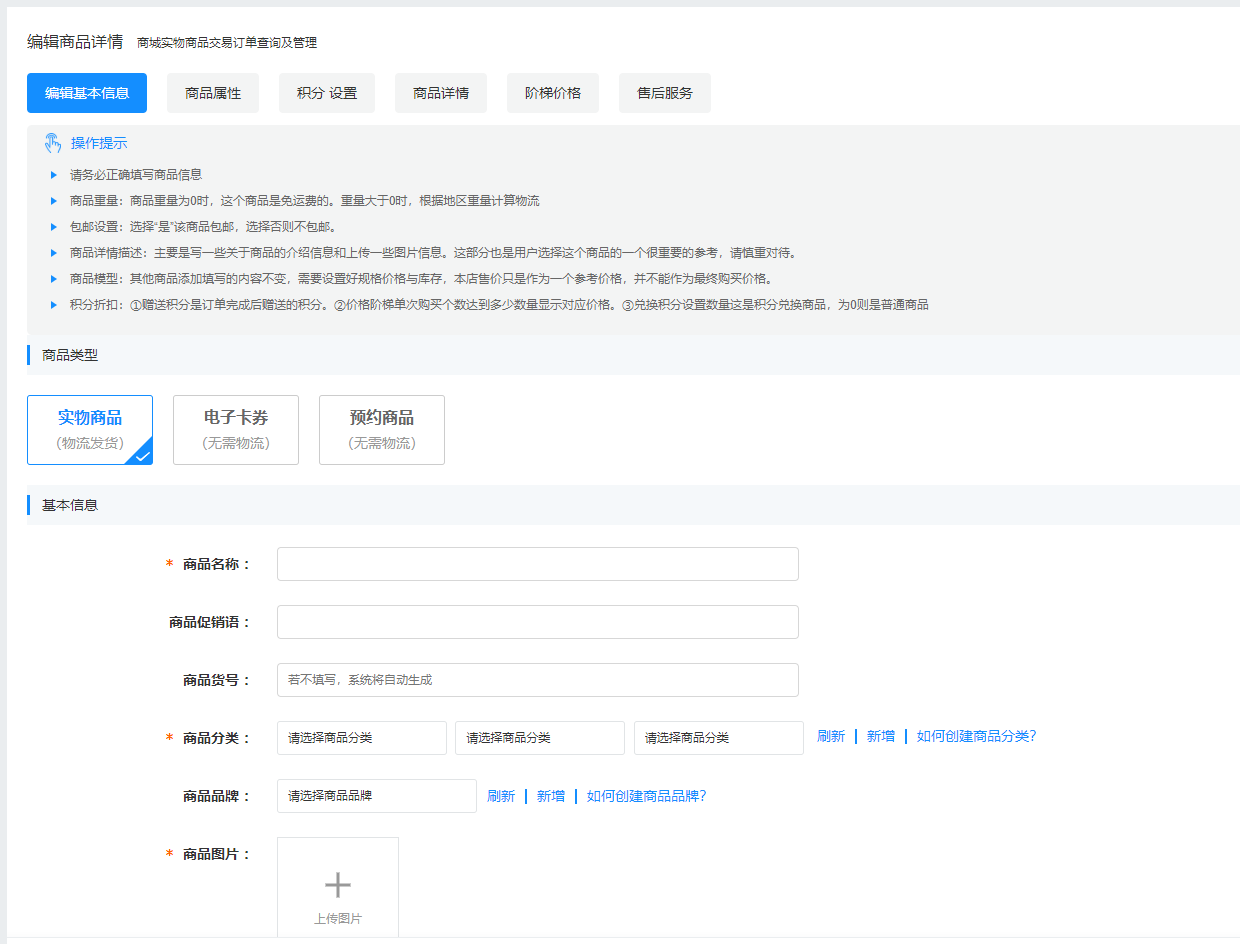Select 预约商品 product type
1240x944 pixels.
(382, 430)
